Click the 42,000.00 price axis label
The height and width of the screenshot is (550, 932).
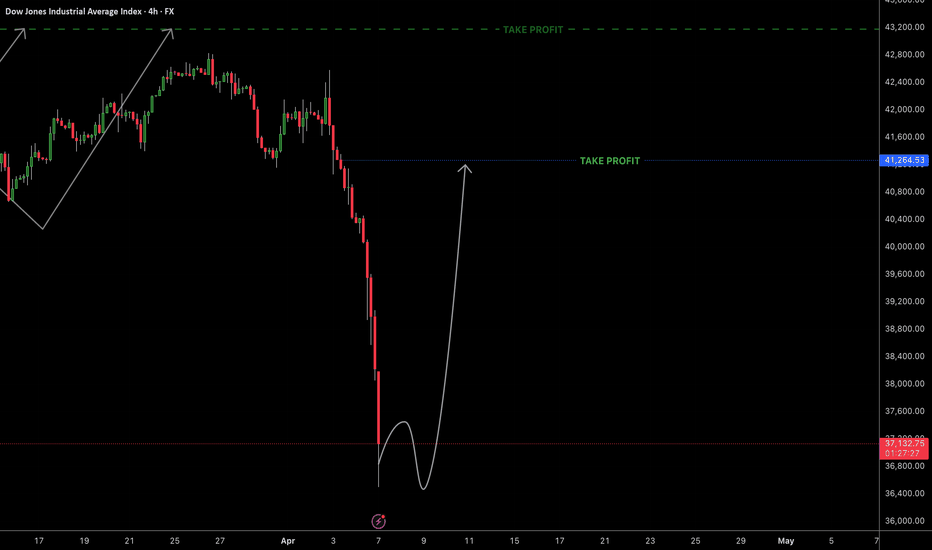coord(904,109)
